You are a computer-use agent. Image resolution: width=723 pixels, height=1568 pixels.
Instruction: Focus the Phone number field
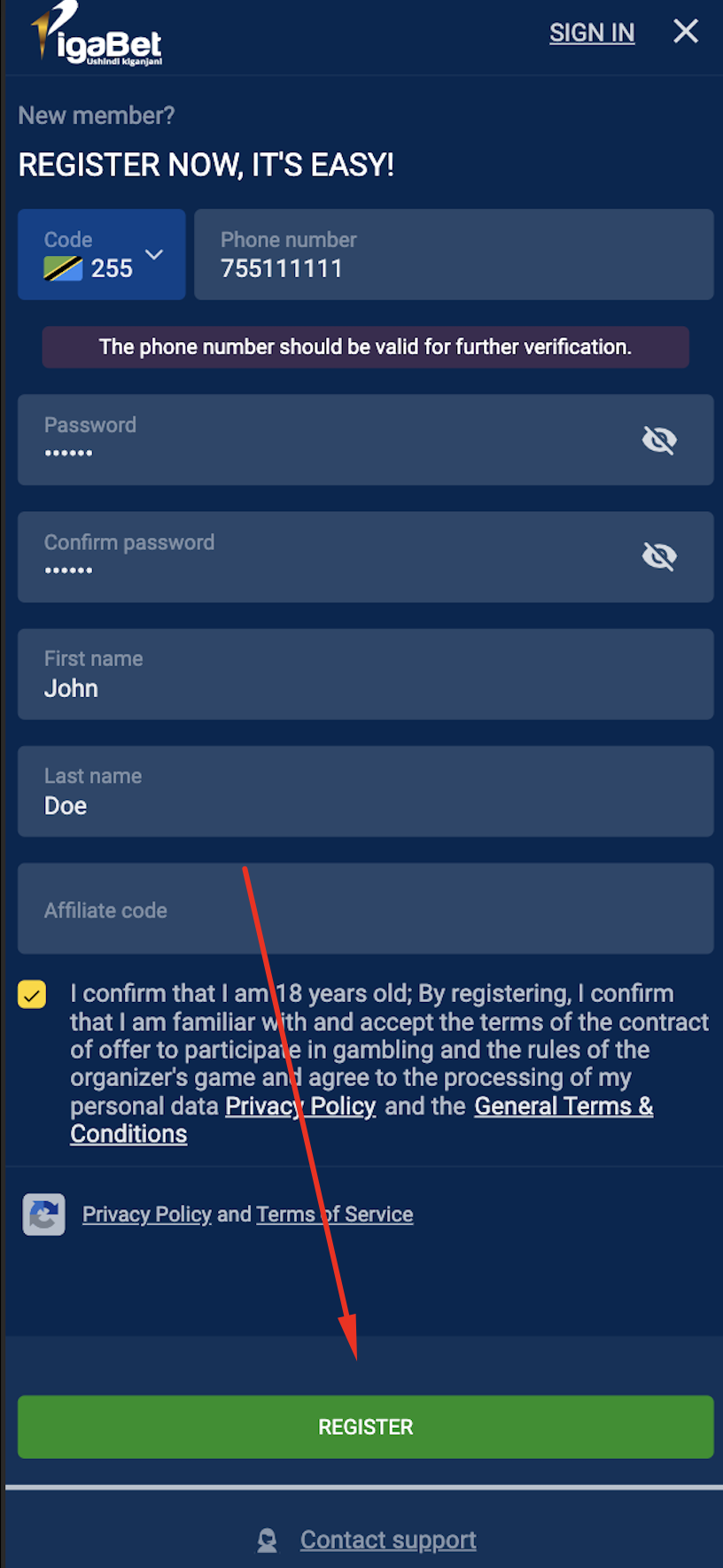(454, 254)
